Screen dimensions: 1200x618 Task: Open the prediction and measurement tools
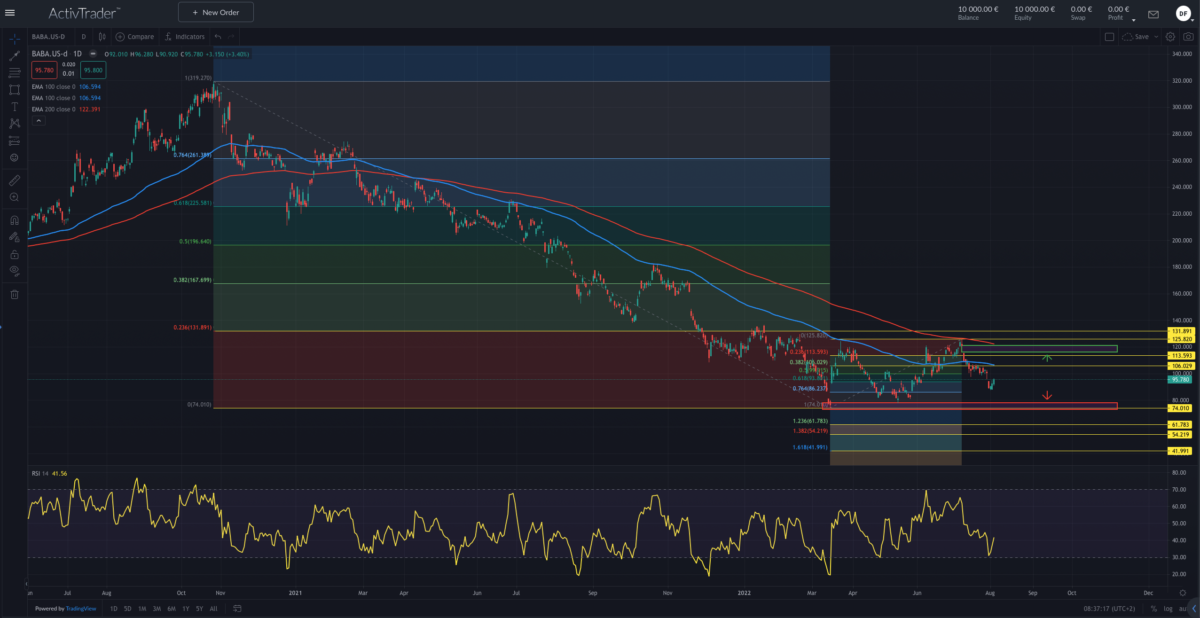(15, 140)
